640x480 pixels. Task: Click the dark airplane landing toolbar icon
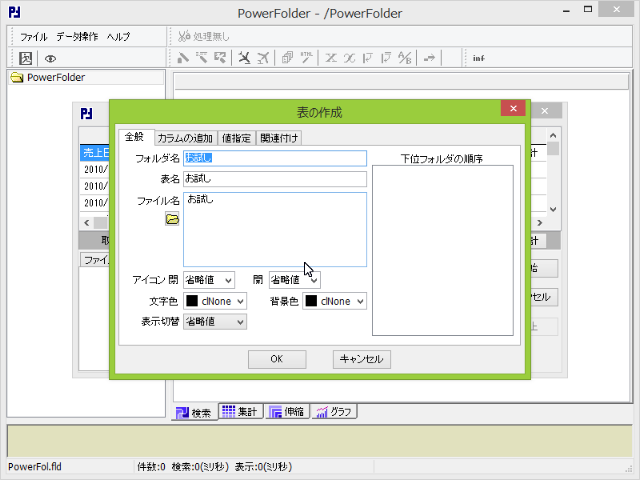click(244, 58)
